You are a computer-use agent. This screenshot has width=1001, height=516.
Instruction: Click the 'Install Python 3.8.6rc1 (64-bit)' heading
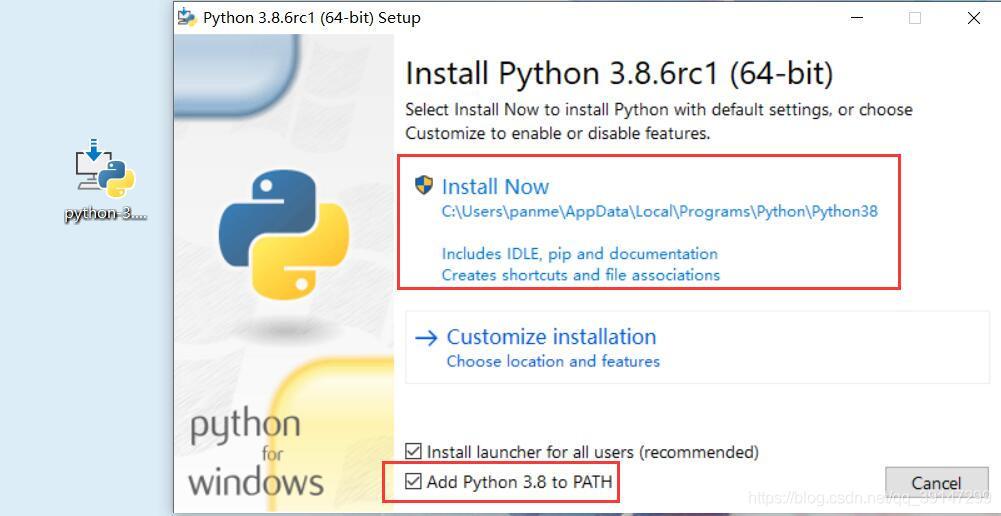[619, 73]
